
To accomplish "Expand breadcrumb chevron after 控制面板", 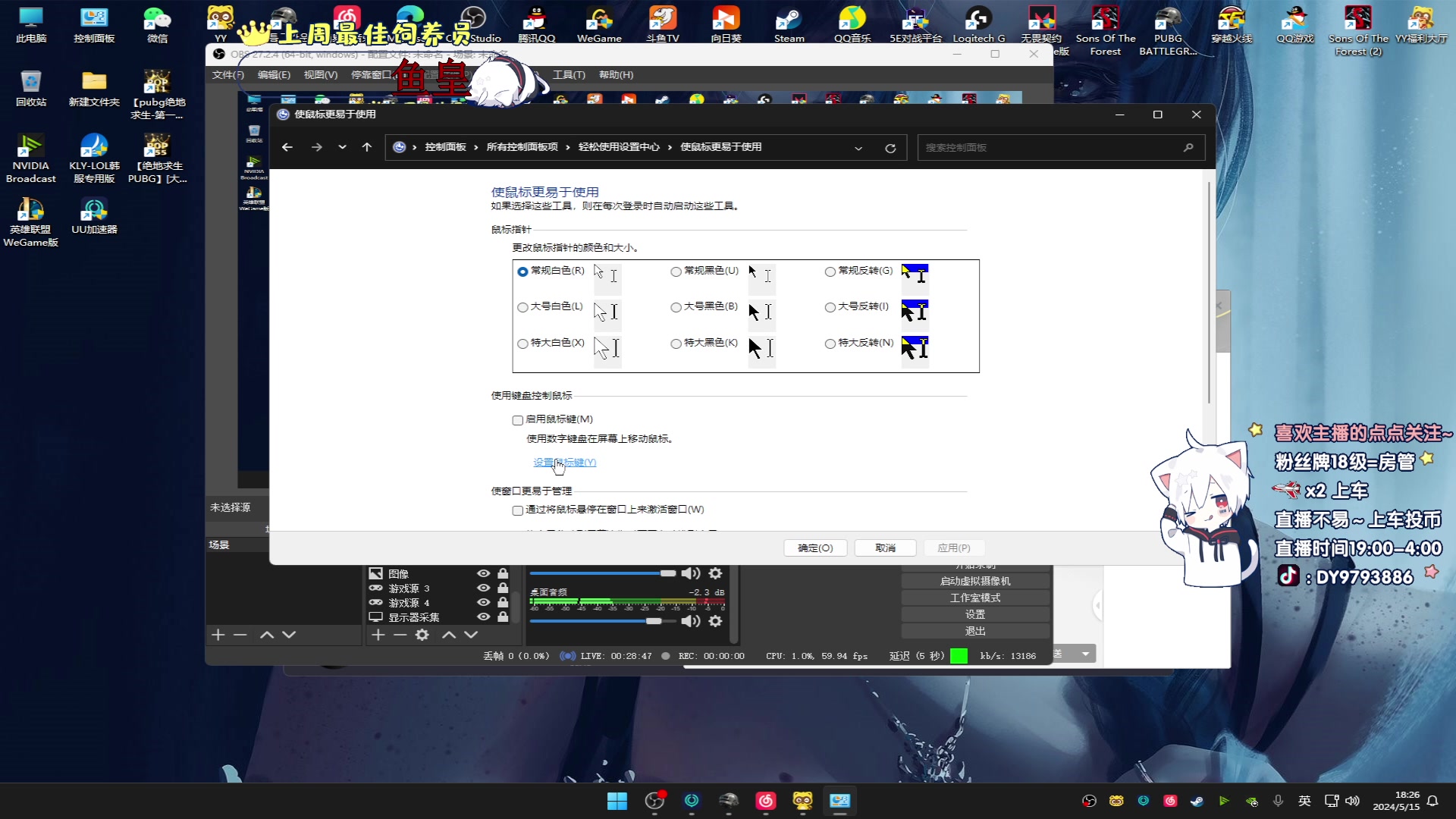I will [x=476, y=147].
